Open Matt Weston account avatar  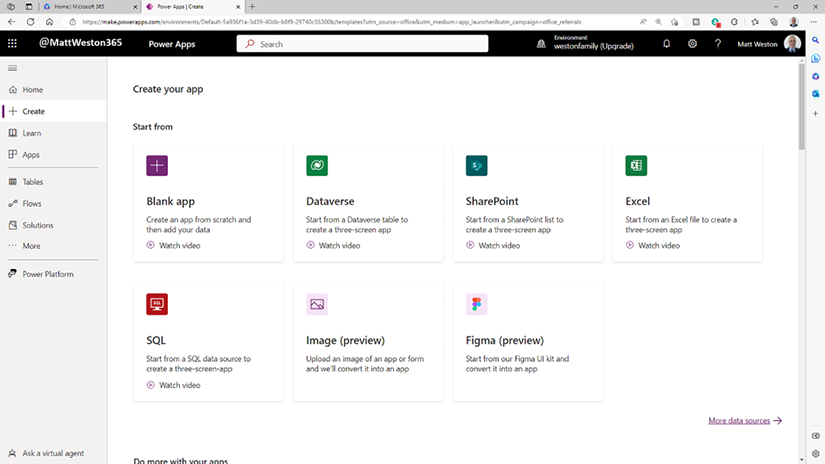pyautogui.click(x=792, y=44)
